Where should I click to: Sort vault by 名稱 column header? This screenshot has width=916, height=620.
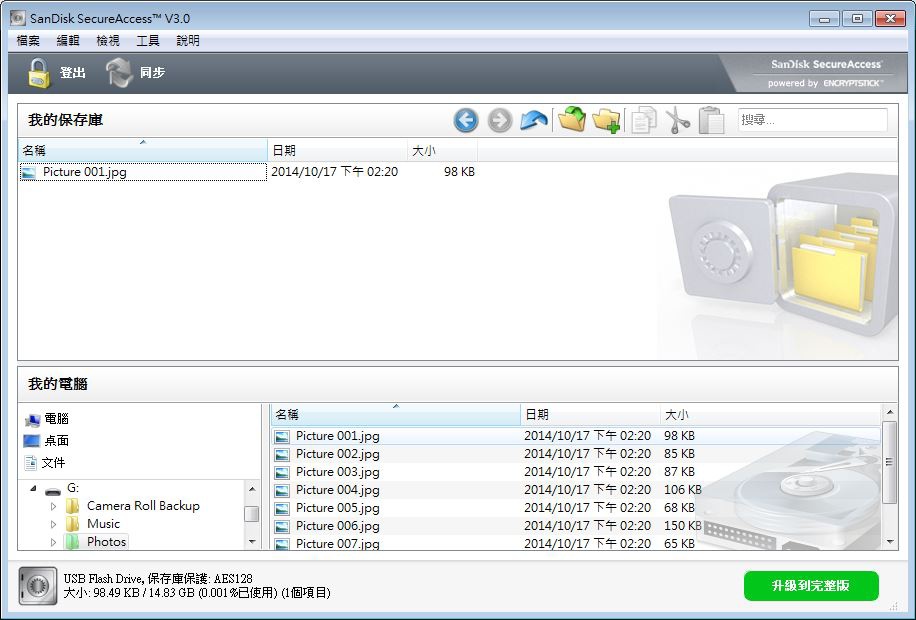point(143,150)
